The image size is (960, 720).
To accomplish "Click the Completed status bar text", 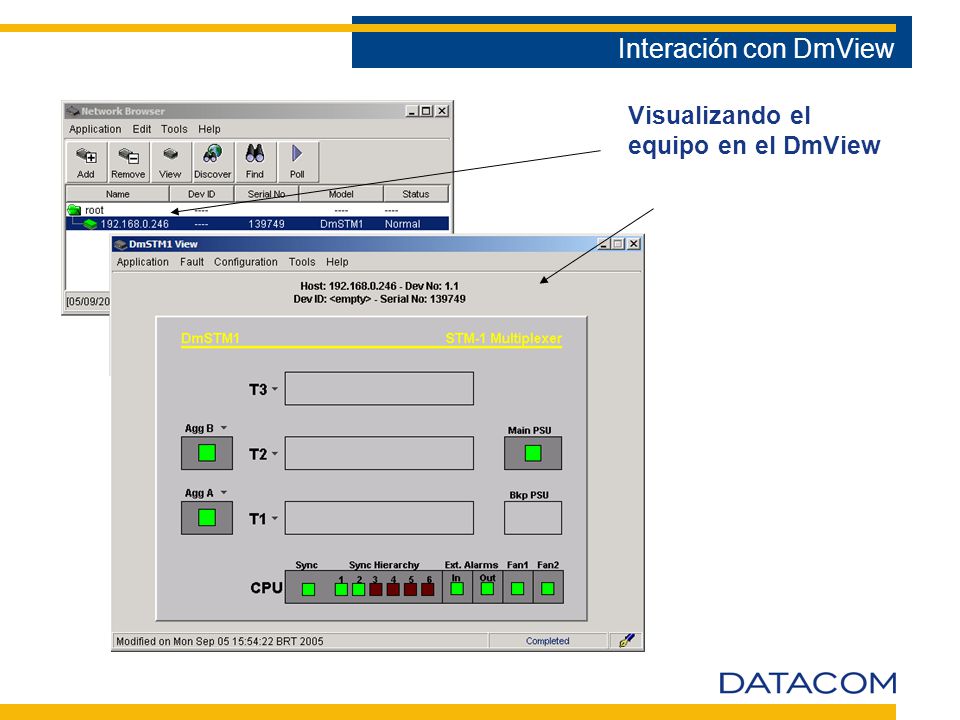I will click(x=547, y=641).
